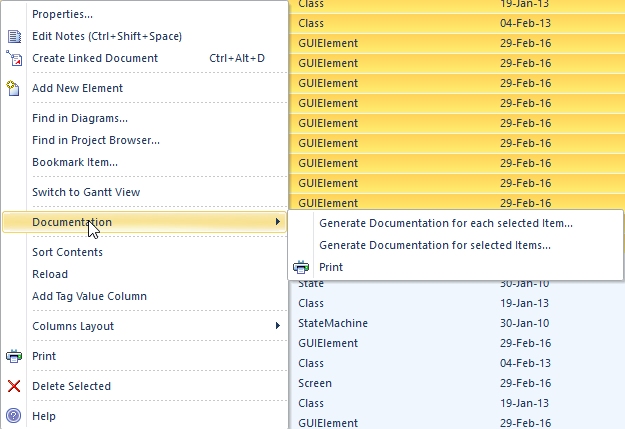Select Find in Project Browser...
The width and height of the screenshot is (625, 429).
pos(96,140)
